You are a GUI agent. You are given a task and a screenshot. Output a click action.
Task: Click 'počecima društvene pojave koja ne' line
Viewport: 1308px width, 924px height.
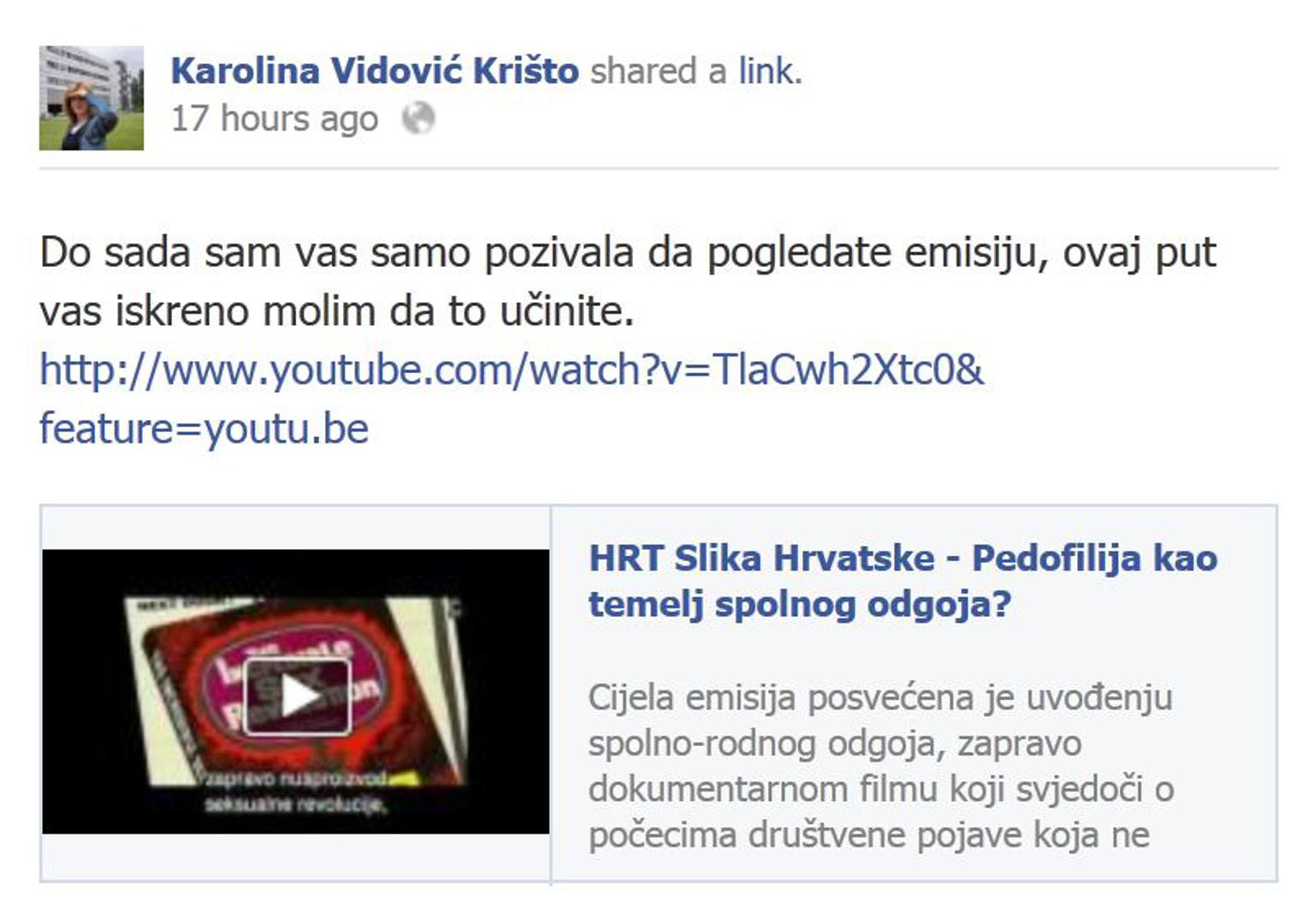click(x=868, y=834)
